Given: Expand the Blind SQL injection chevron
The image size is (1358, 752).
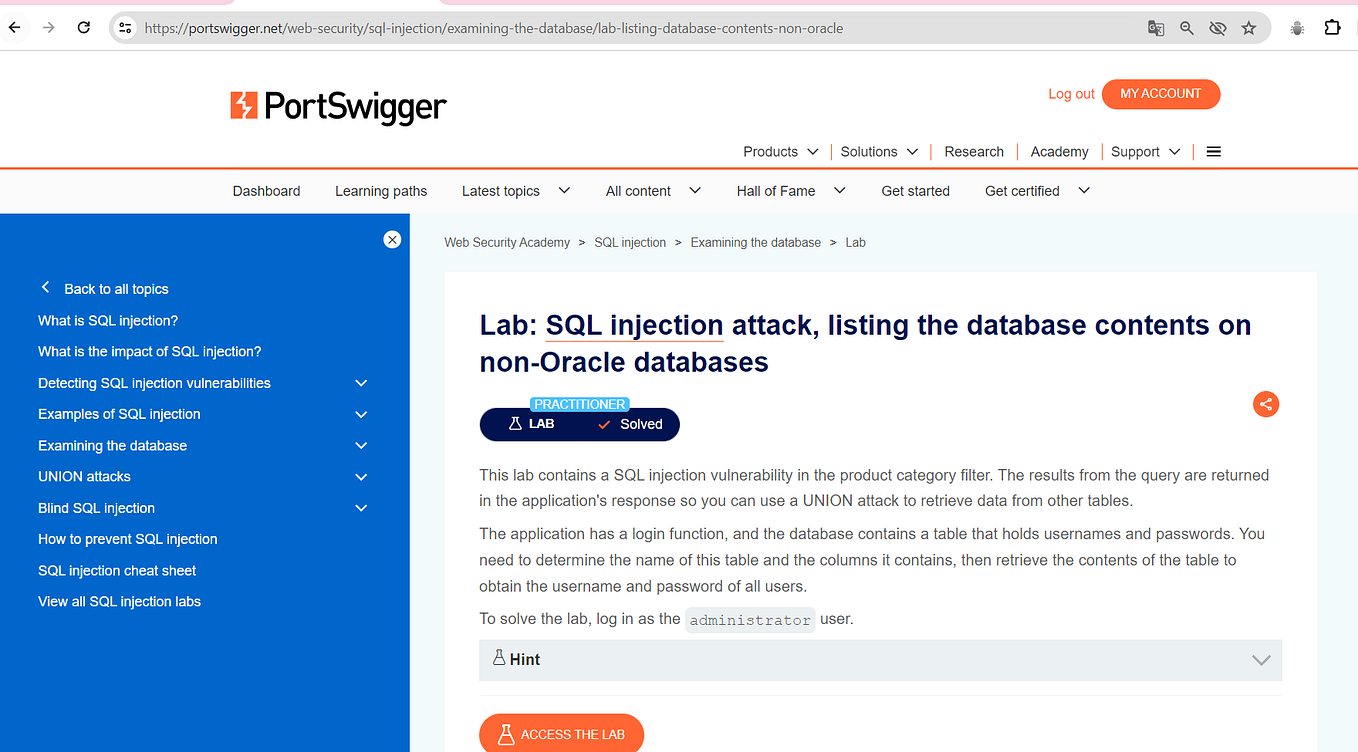Looking at the screenshot, I should 361,507.
